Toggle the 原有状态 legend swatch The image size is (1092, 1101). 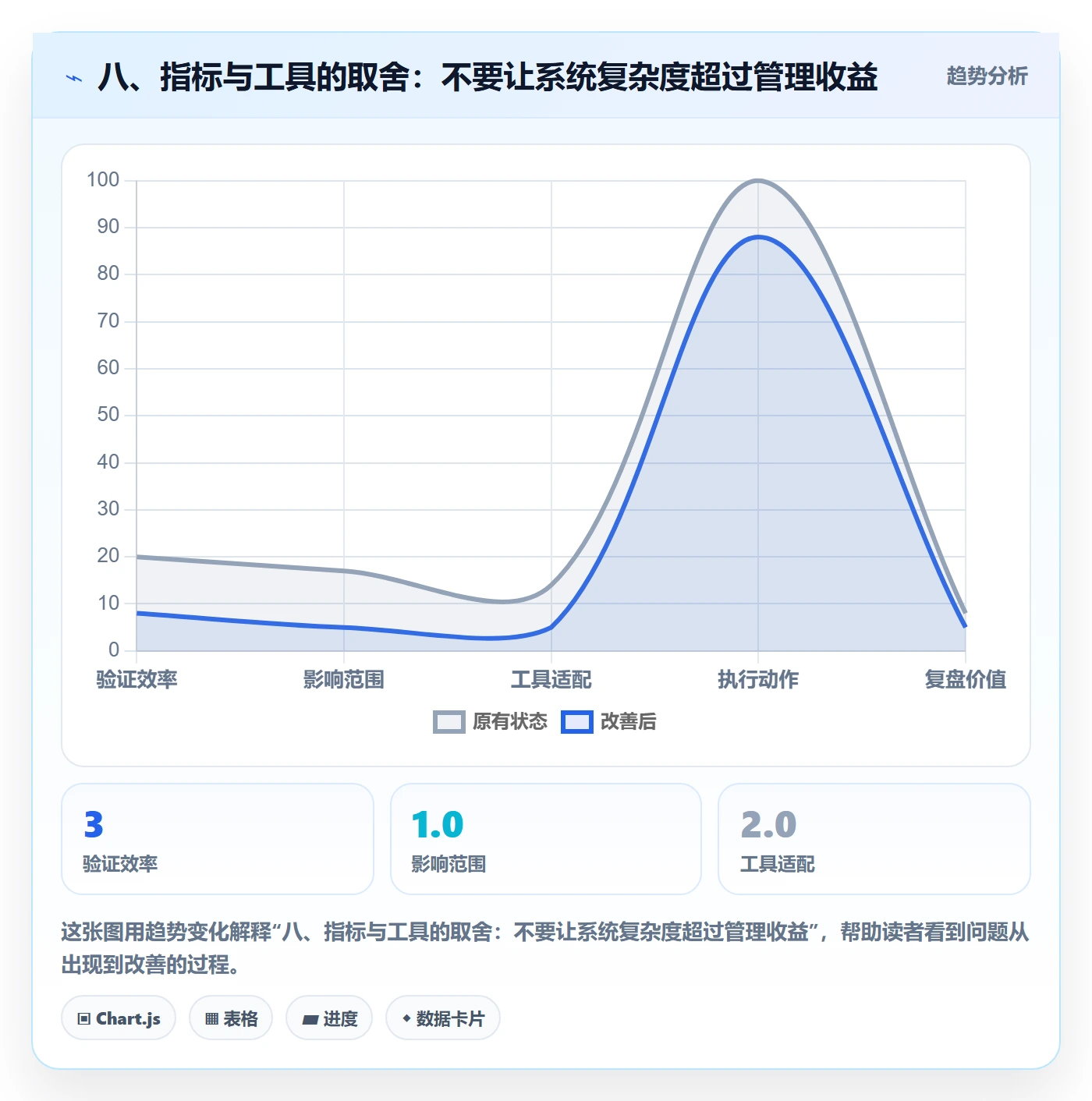[x=448, y=722]
